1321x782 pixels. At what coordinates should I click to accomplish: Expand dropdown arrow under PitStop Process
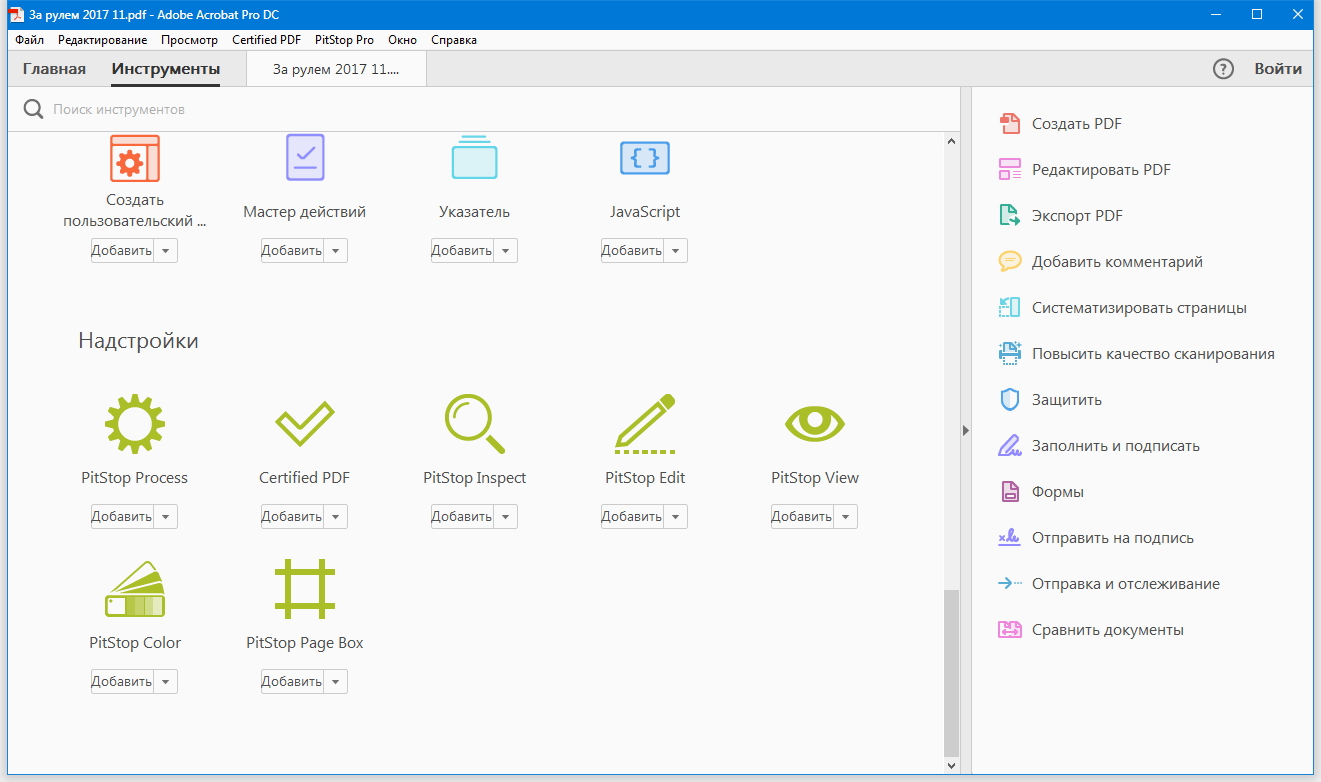tap(165, 517)
